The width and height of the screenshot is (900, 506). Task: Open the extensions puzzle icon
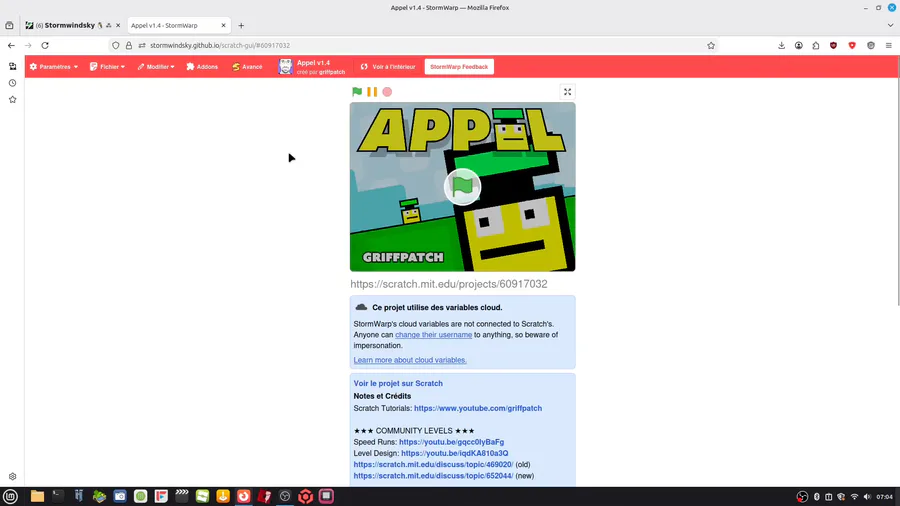[816, 45]
